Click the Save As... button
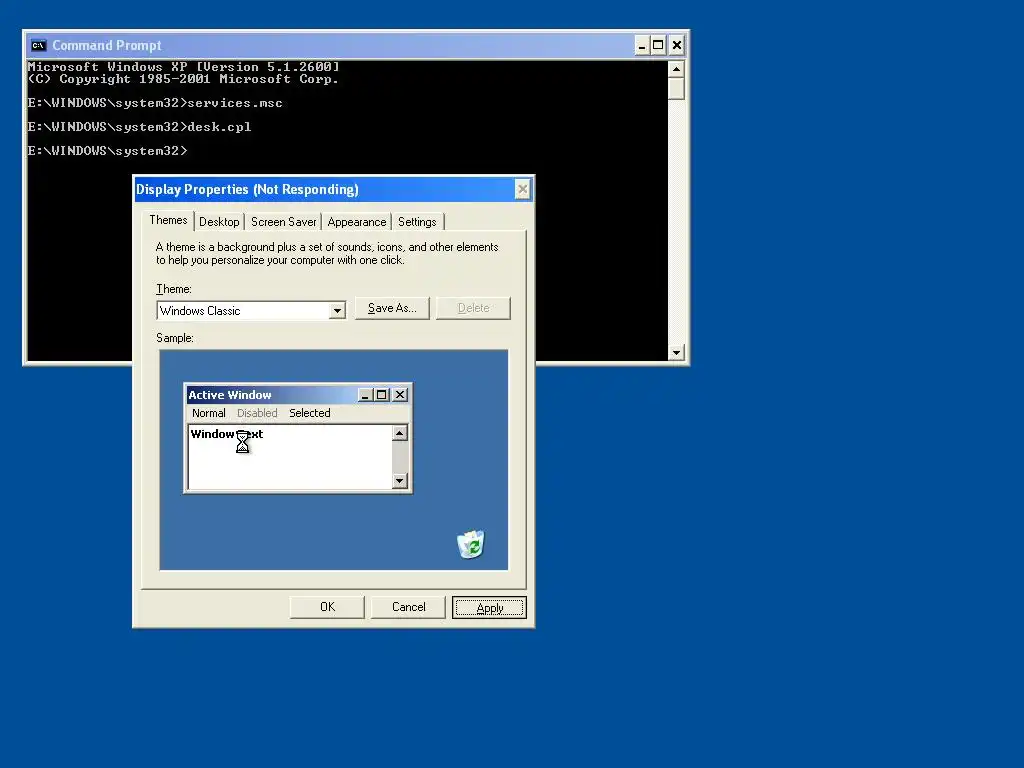Screen dimensions: 1024x768 tap(392, 308)
